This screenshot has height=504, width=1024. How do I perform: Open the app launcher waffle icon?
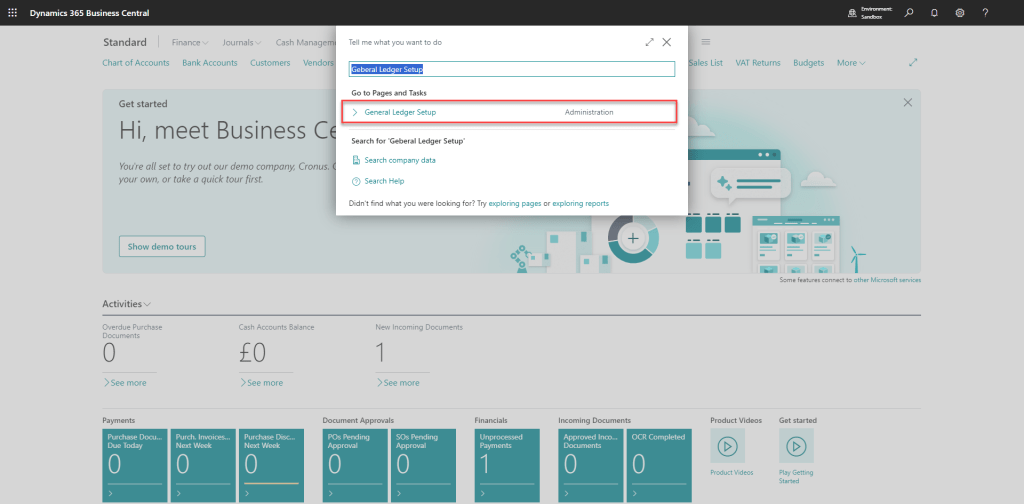click(12, 12)
